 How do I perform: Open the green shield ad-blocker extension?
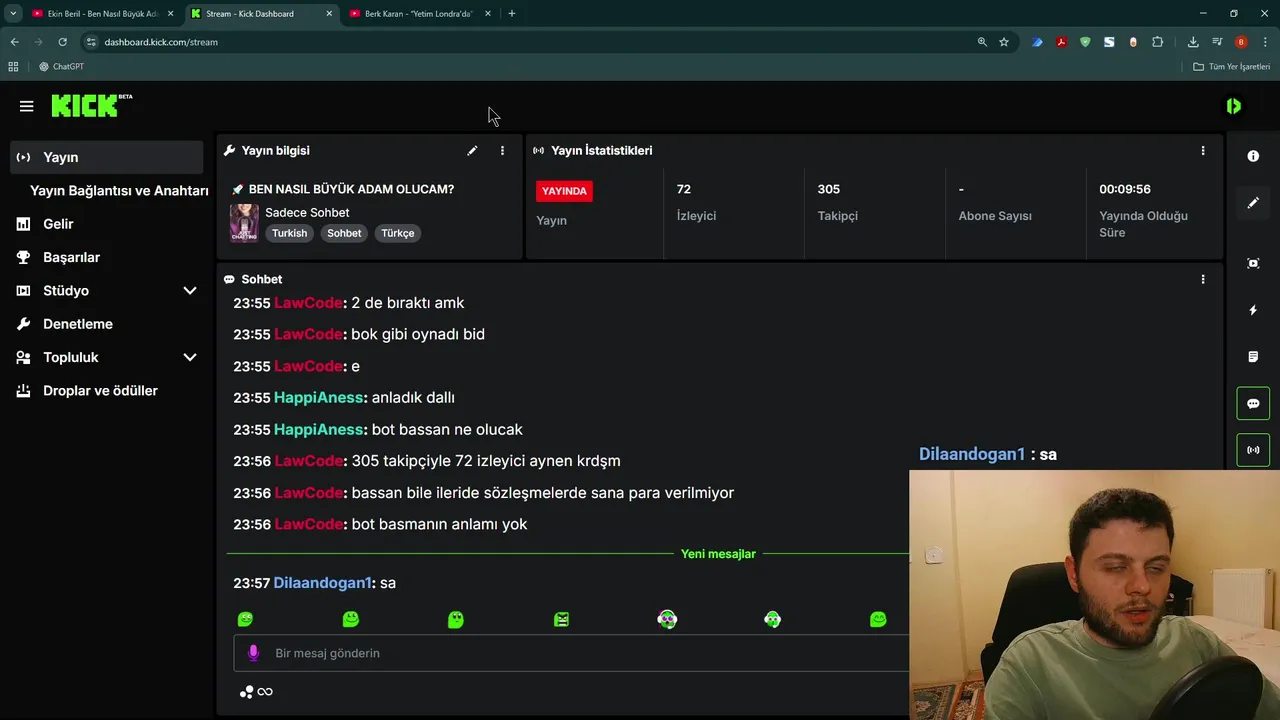[1085, 42]
